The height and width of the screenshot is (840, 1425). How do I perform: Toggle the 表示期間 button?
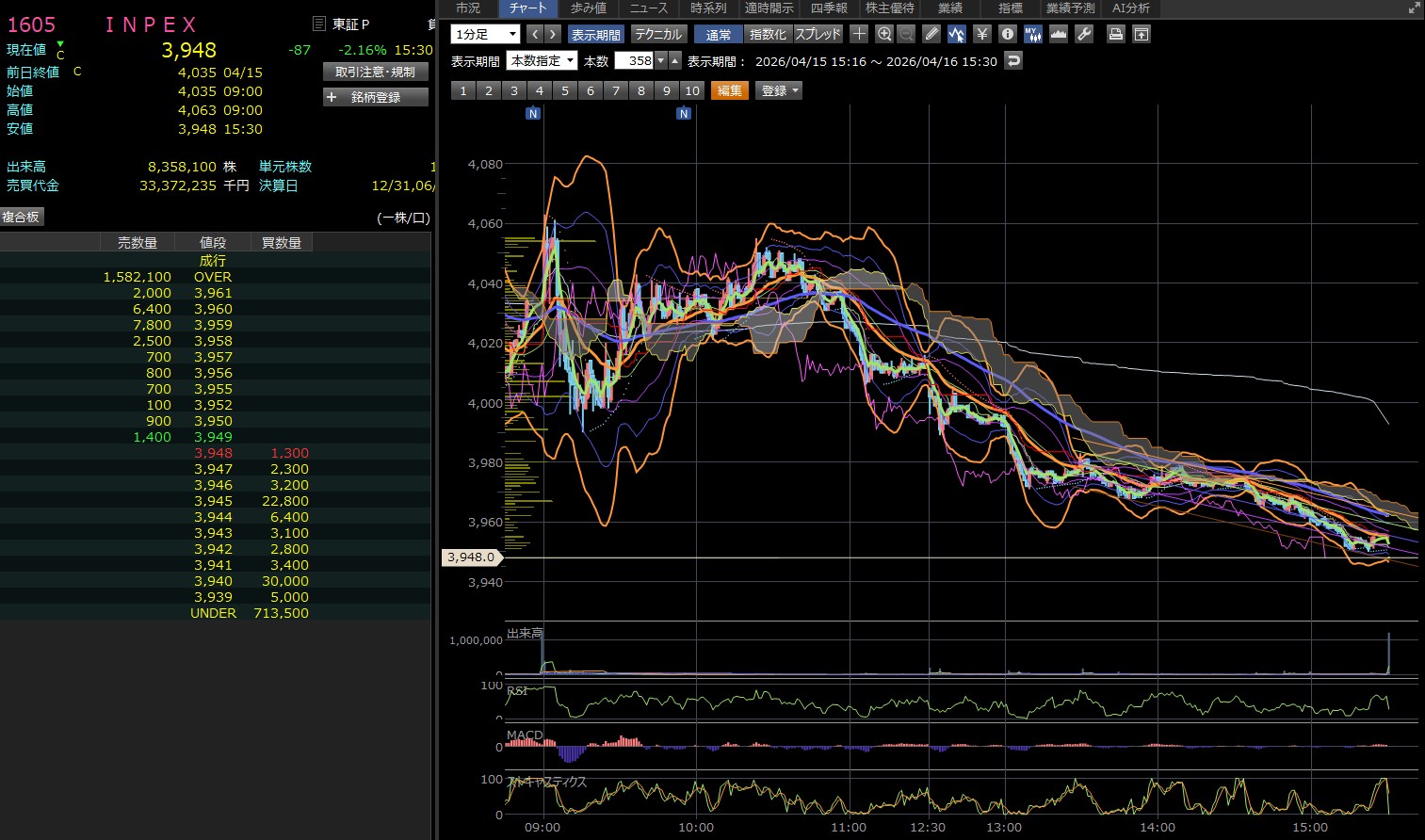coord(595,34)
